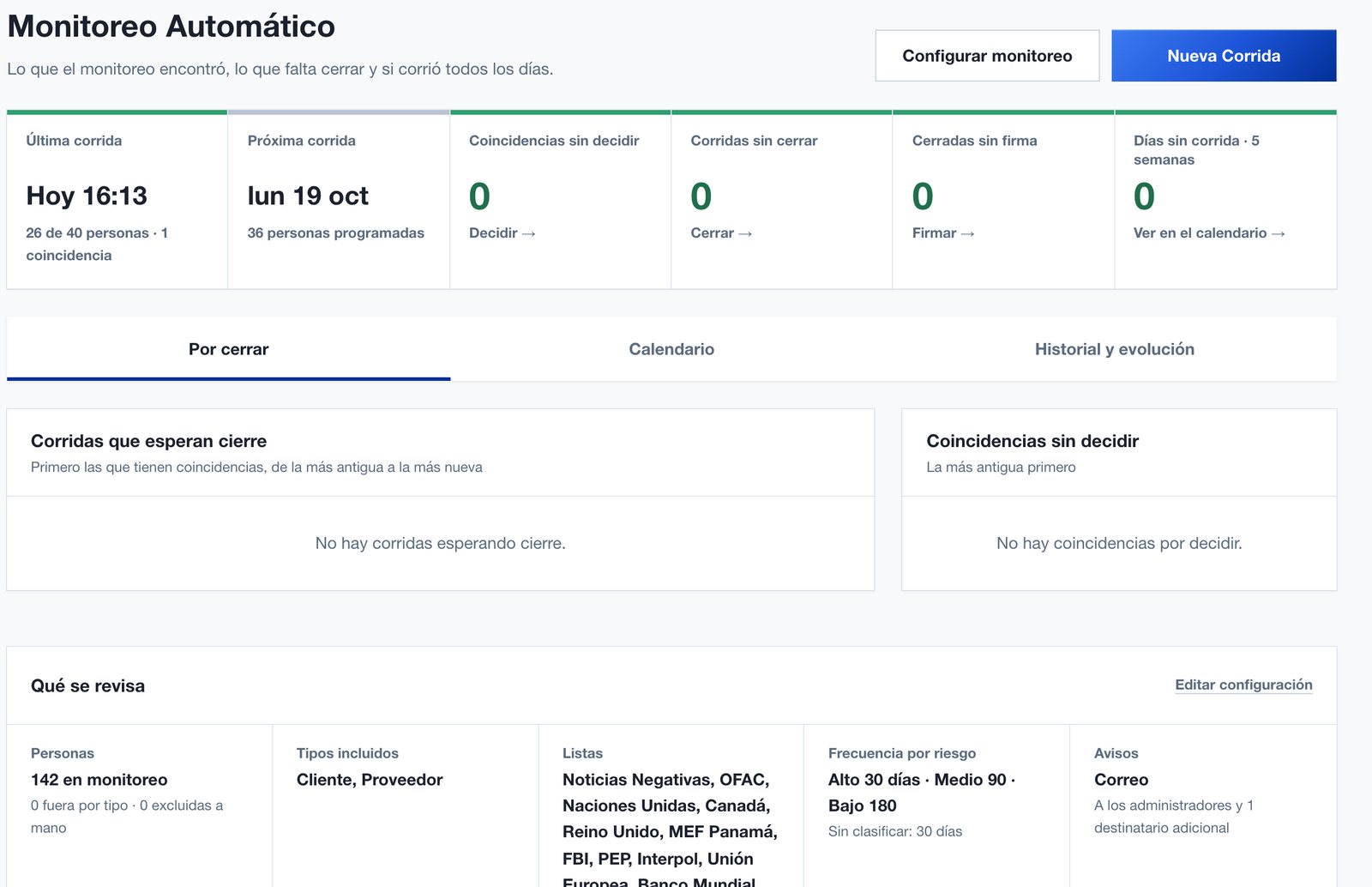Click '0 fuera por tipo · 0 excluidas a mano'

tap(127, 817)
